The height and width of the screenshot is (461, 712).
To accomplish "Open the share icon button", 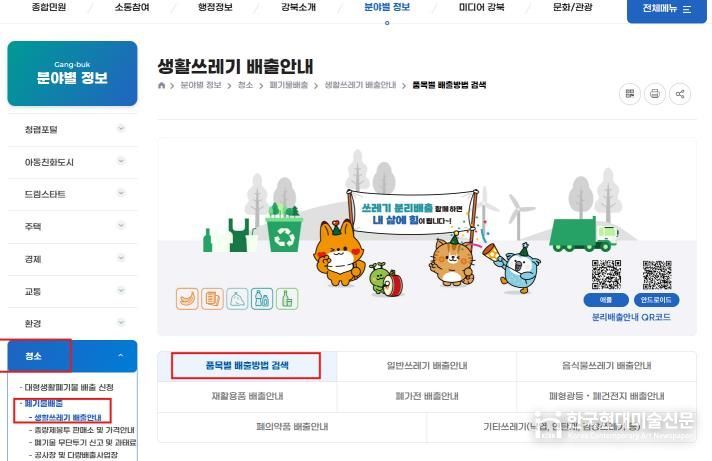I will [680, 94].
